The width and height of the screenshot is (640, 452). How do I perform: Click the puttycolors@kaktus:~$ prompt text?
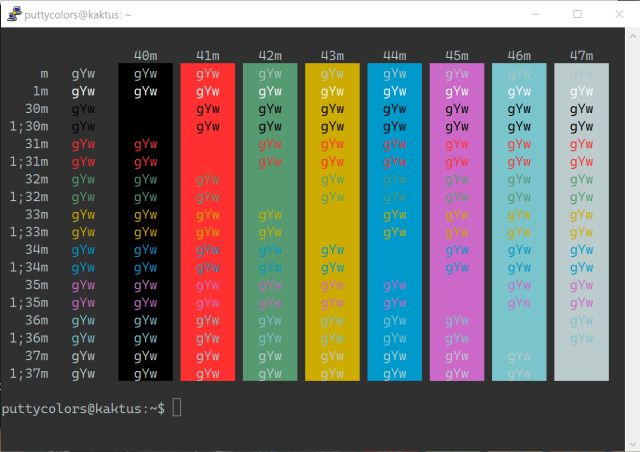(83, 408)
